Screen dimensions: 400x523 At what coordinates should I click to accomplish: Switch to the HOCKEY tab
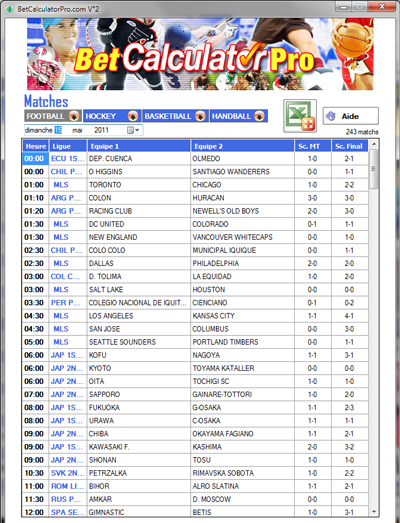tap(111, 116)
